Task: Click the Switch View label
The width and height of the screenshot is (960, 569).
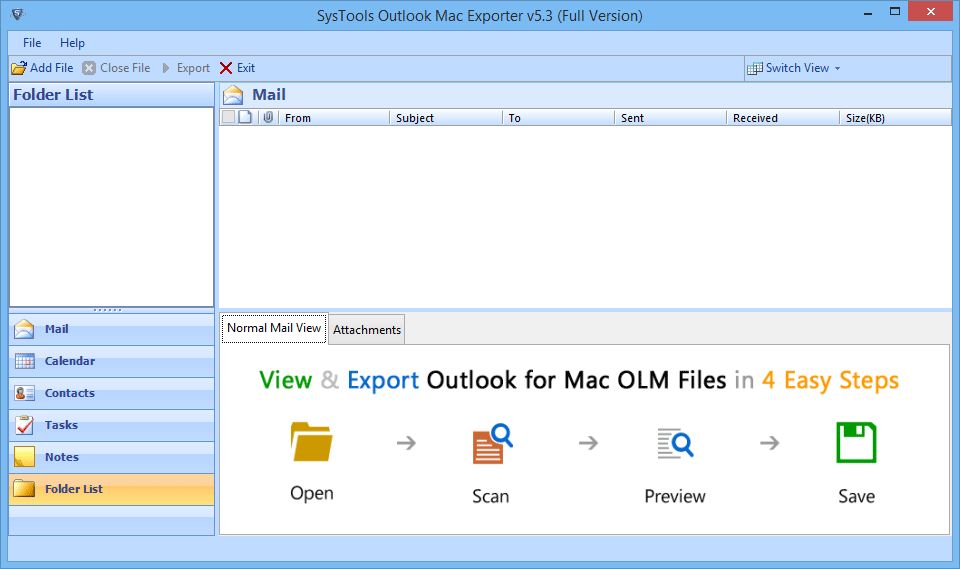Action: [x=797, y=68]
